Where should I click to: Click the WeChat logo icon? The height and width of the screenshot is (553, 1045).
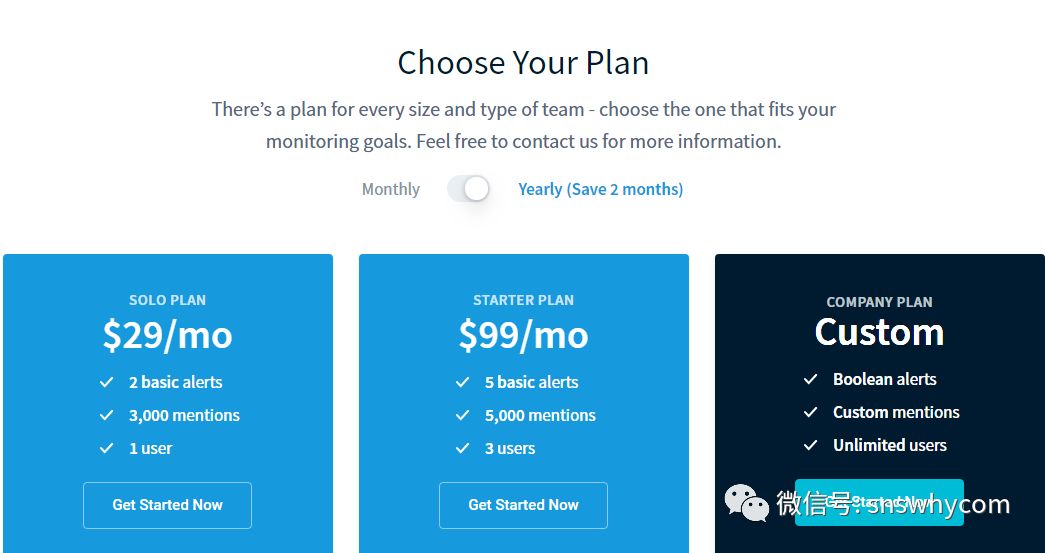pos(747,503)
